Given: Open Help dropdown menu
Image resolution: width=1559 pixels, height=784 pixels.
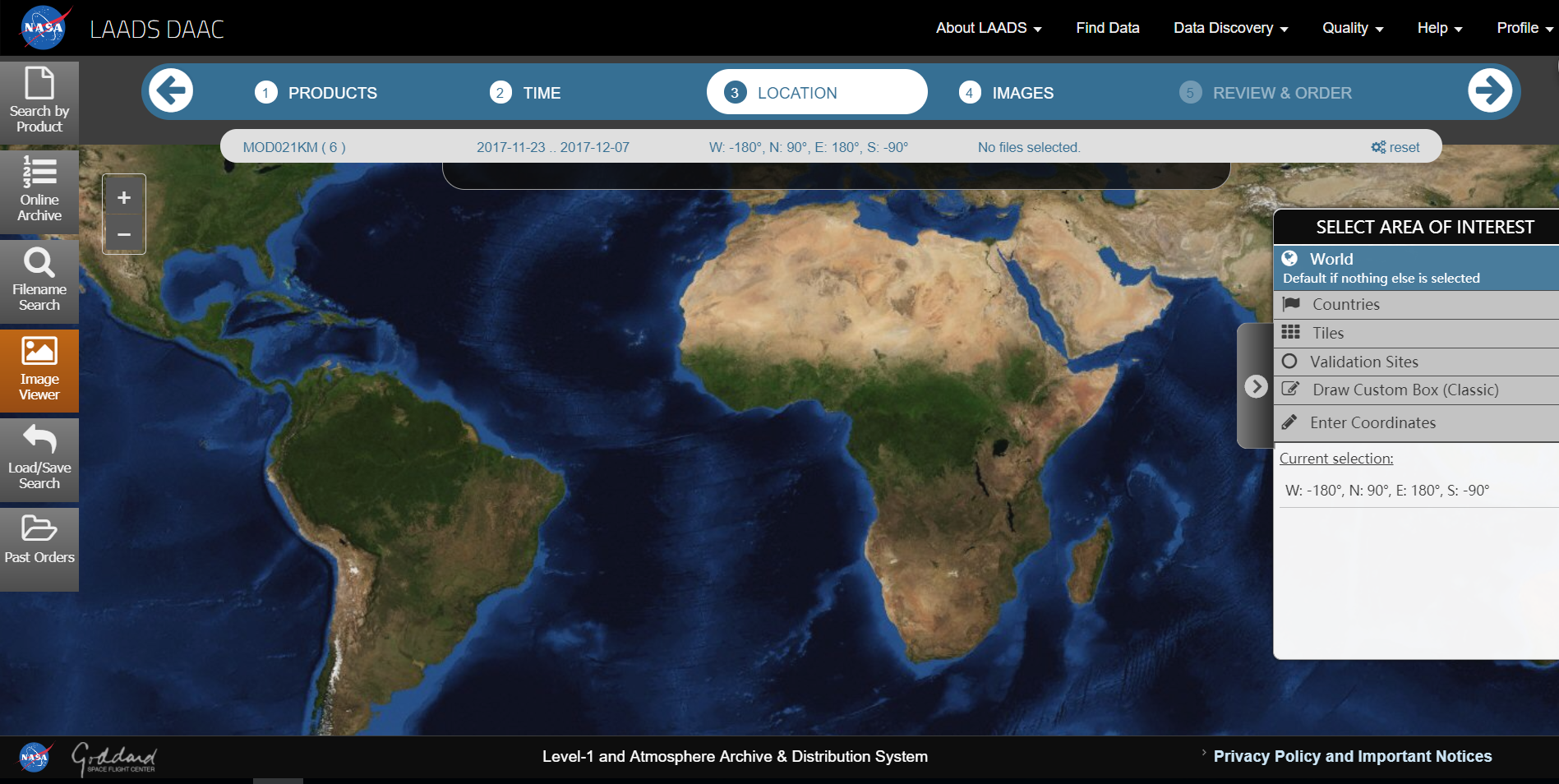Looking at the screenshot, I should click(x=1440, y=28).
